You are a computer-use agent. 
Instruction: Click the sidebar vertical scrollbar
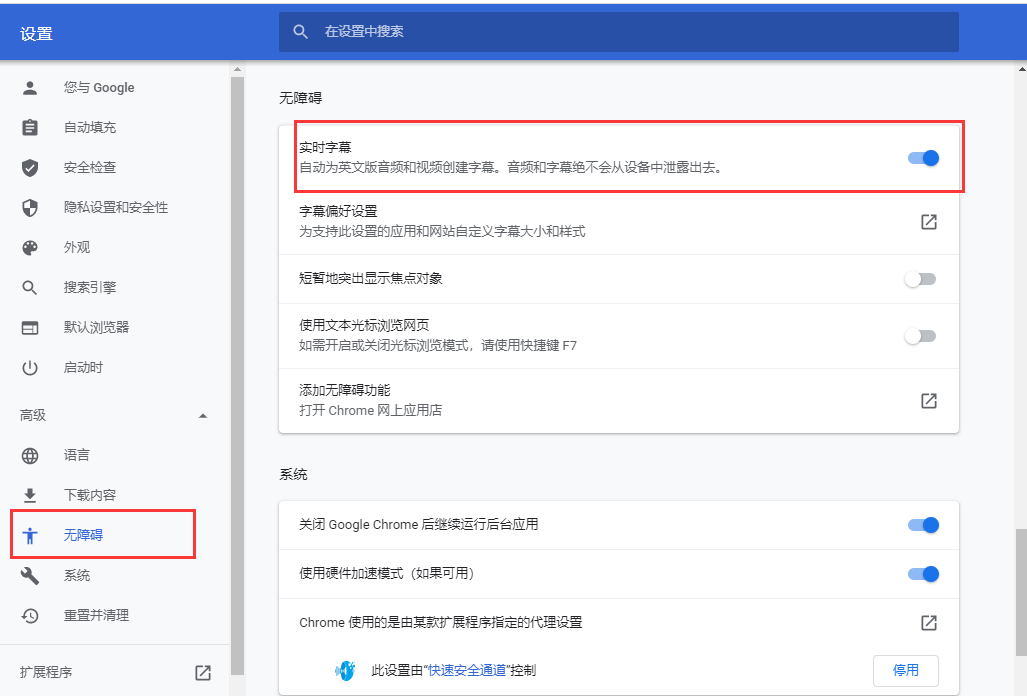click(237, 375)
